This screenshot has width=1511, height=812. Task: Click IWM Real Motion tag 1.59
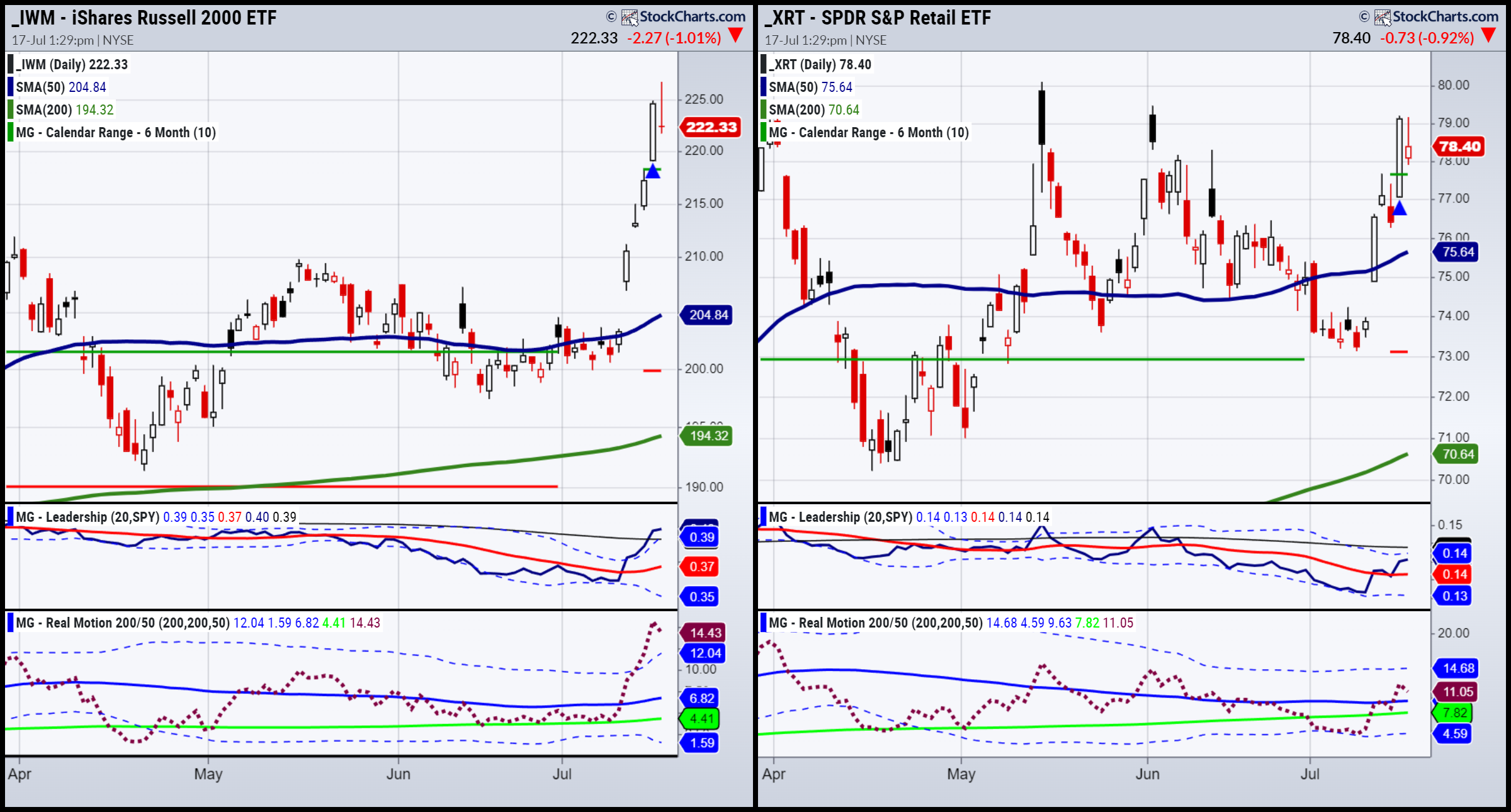pos(701,743)
